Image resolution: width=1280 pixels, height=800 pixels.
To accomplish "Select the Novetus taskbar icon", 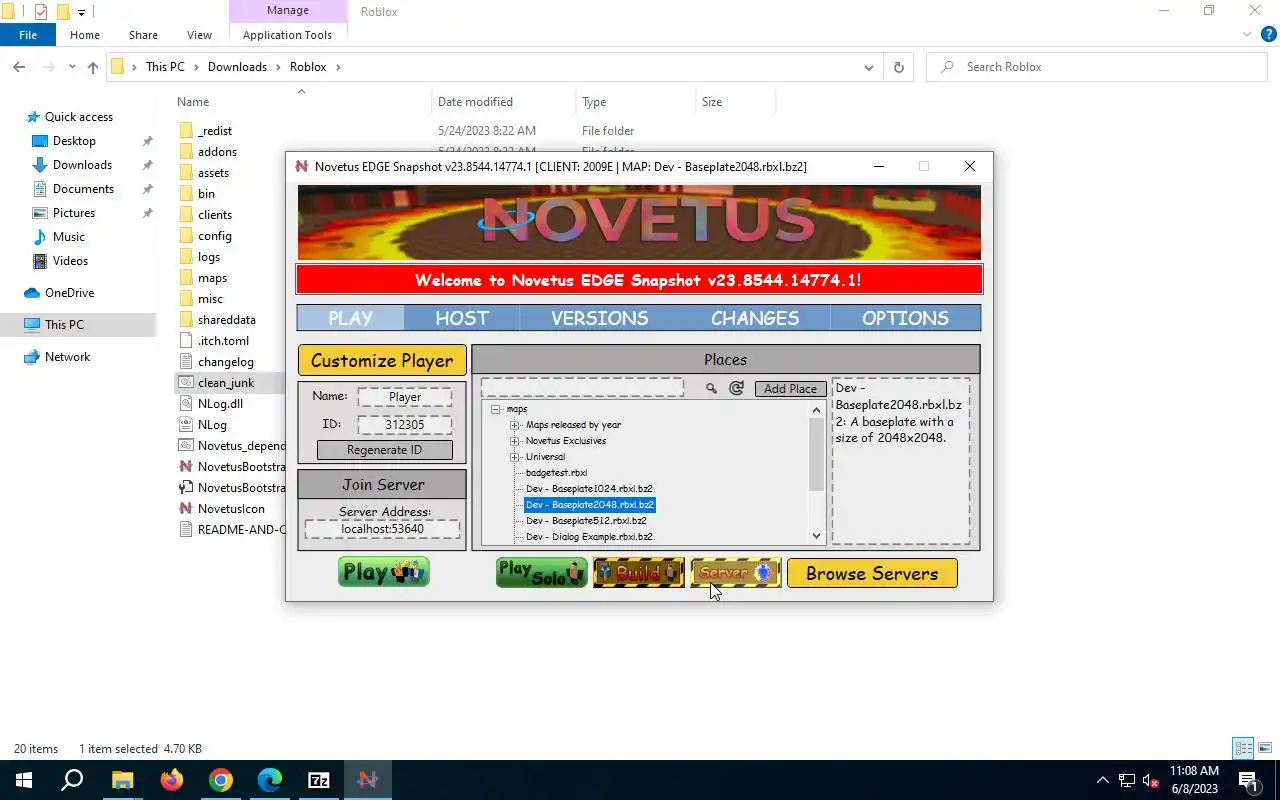I will coord(367,780).
